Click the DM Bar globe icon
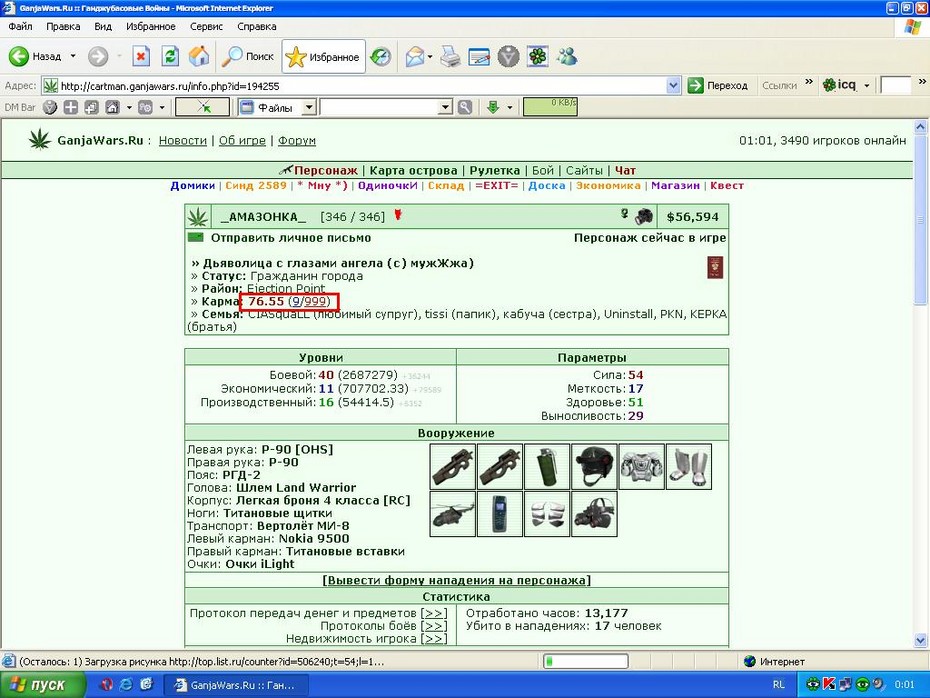The height and width of the screenshot is (698, 930). click(x=50, y=107)
